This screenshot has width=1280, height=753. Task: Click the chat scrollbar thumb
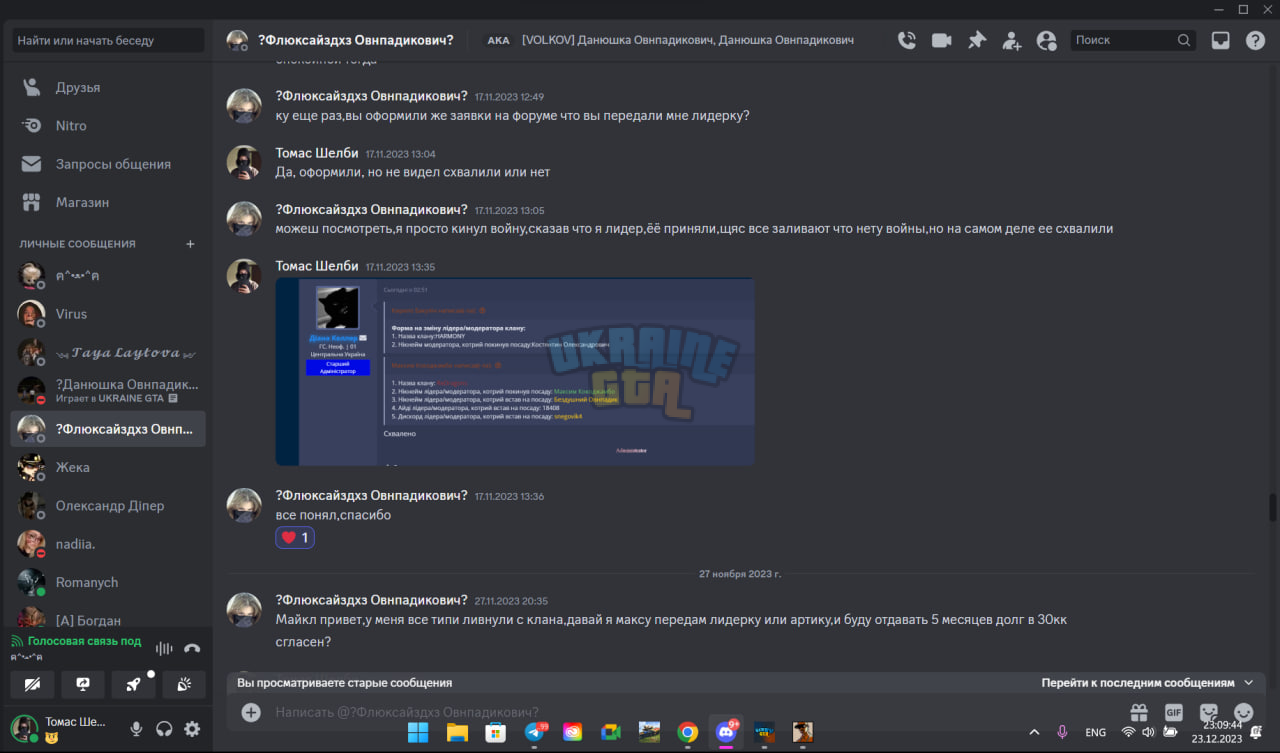[x=1272, y=507]
